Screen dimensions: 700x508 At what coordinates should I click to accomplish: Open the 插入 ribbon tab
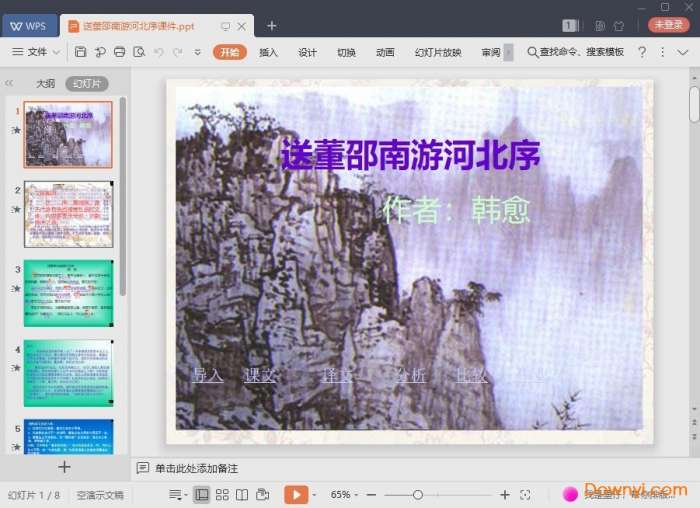pyautogui.click(x=268, y=52)
